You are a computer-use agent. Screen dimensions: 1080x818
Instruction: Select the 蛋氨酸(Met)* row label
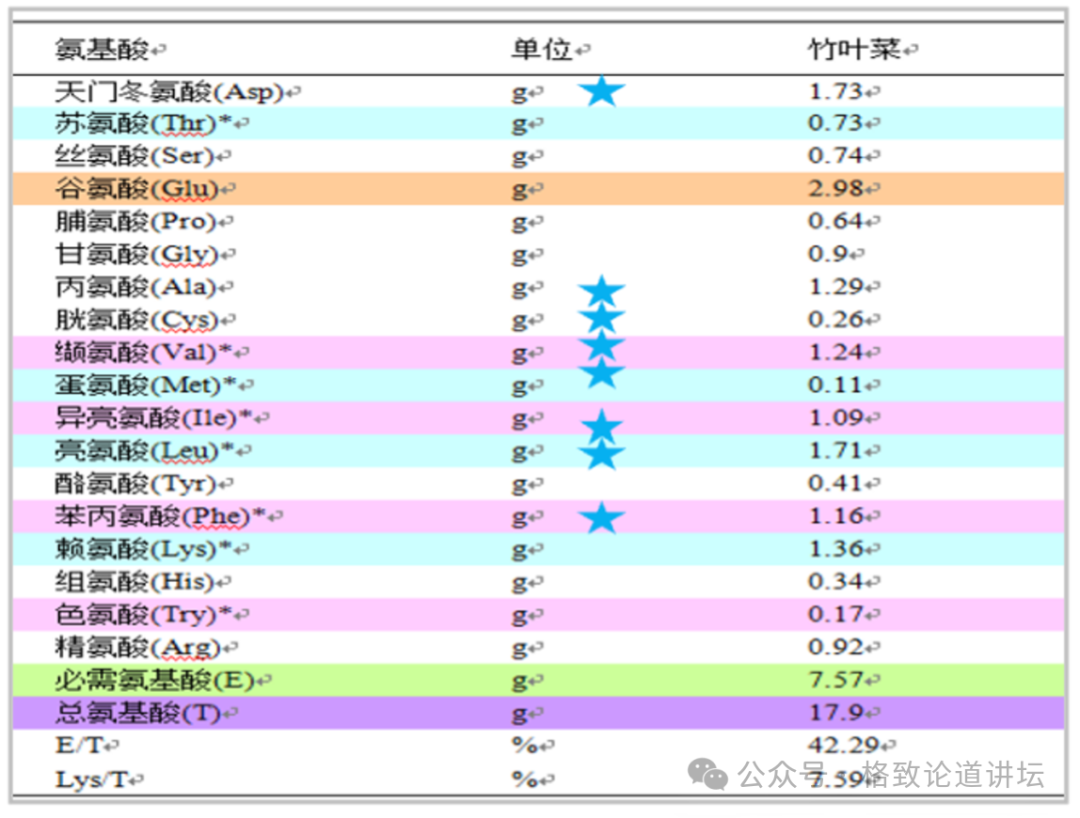(x=146, y=385)
